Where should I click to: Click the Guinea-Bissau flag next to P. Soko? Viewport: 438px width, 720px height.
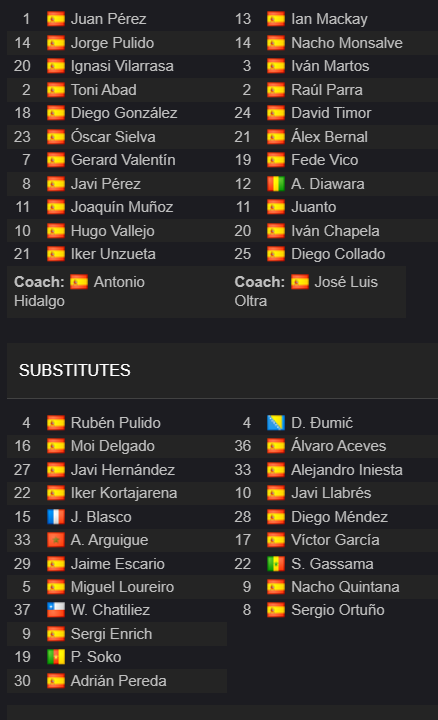56,657
